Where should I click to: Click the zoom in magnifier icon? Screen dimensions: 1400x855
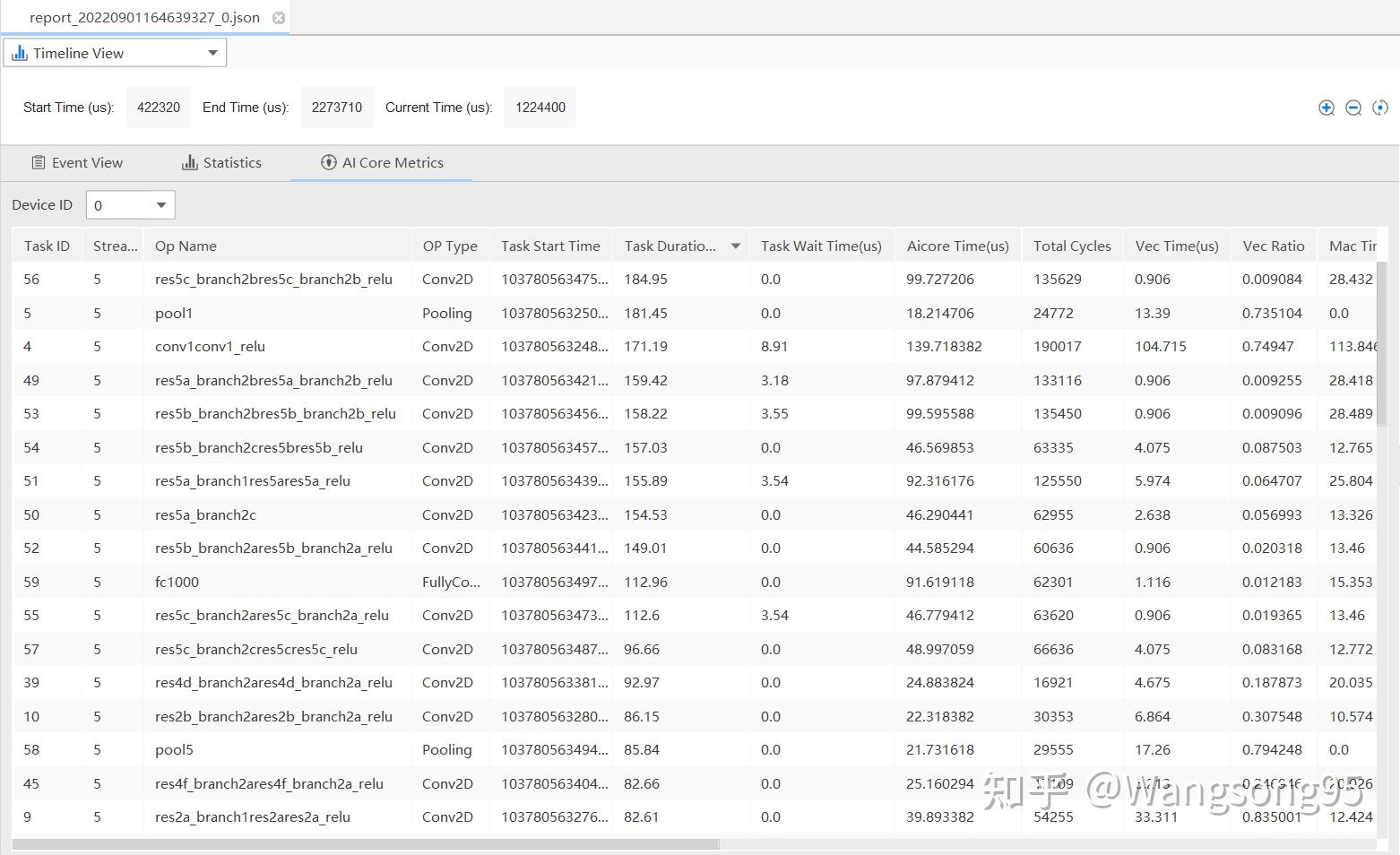tap(1327, 108)
